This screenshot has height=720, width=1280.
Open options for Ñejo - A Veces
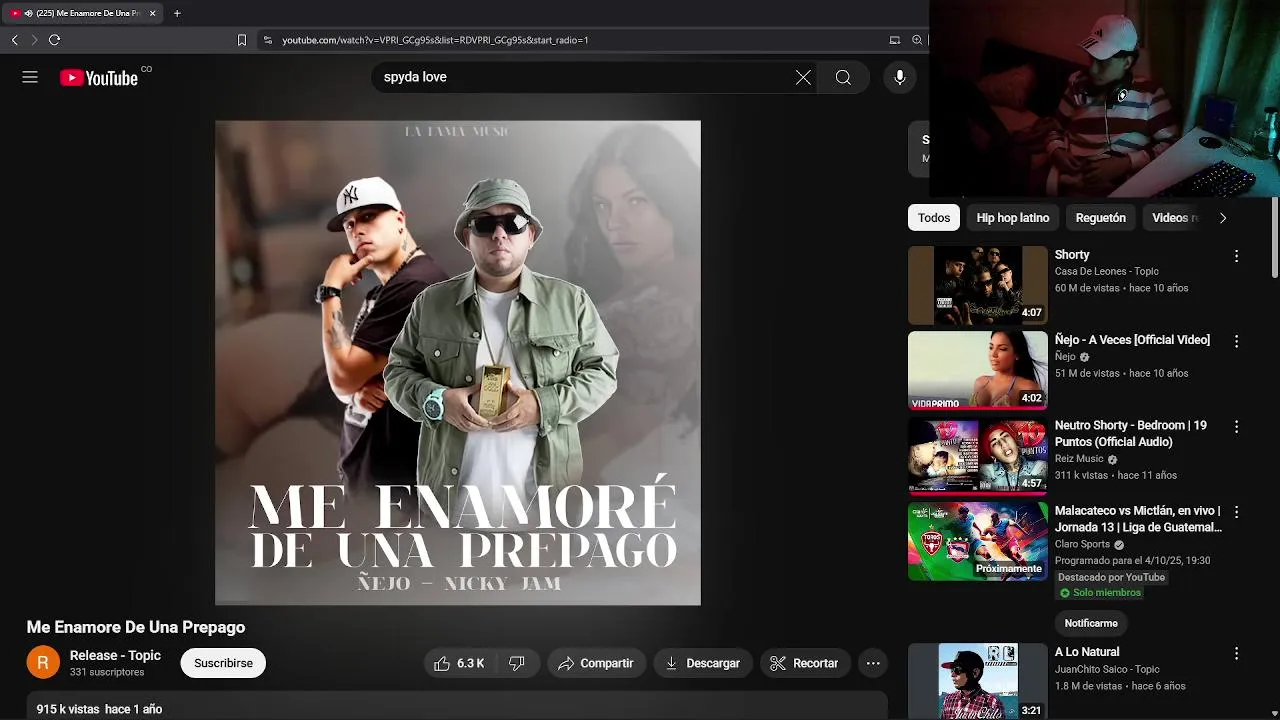[1236, 341]
